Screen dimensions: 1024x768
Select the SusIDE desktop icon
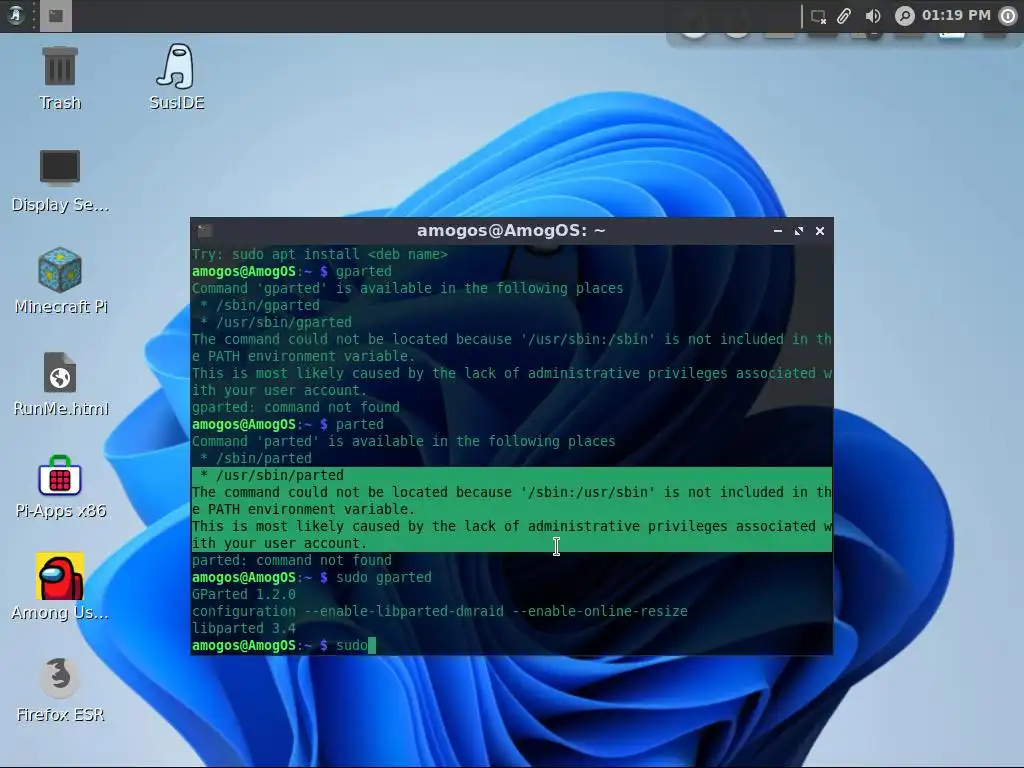coord(176,77)
